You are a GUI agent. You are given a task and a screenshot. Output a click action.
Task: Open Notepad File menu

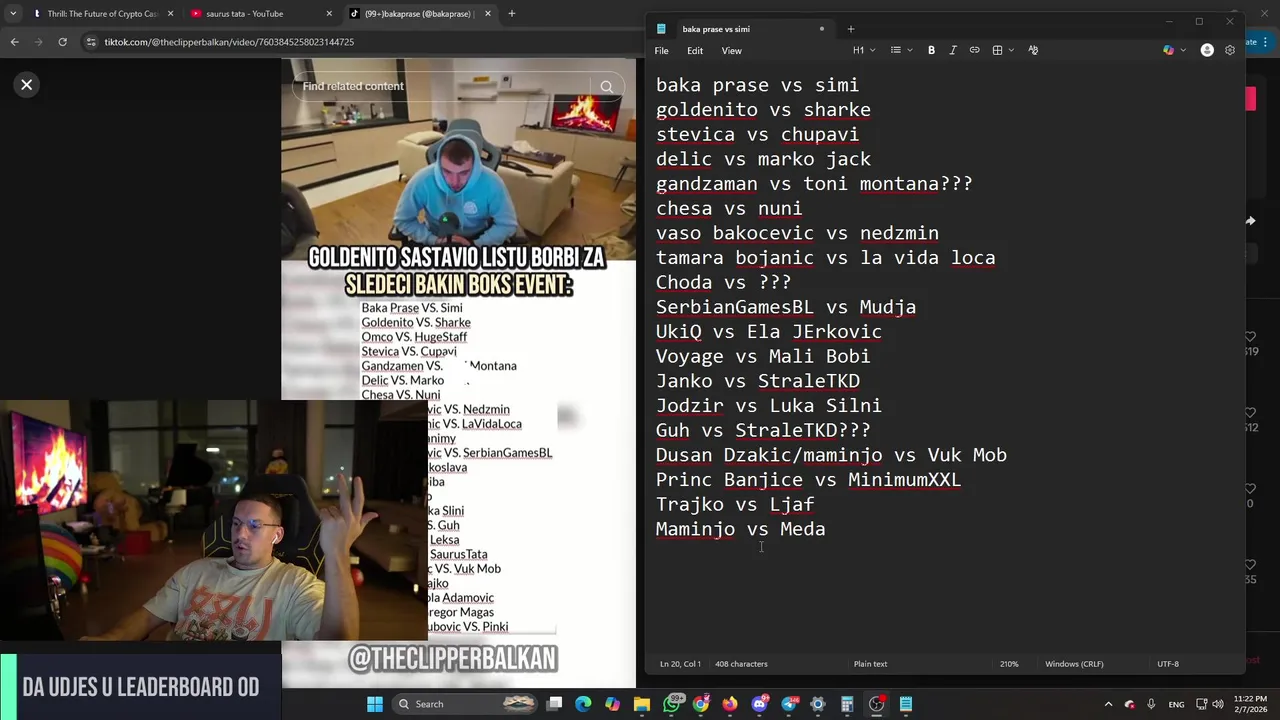[662, 50]
